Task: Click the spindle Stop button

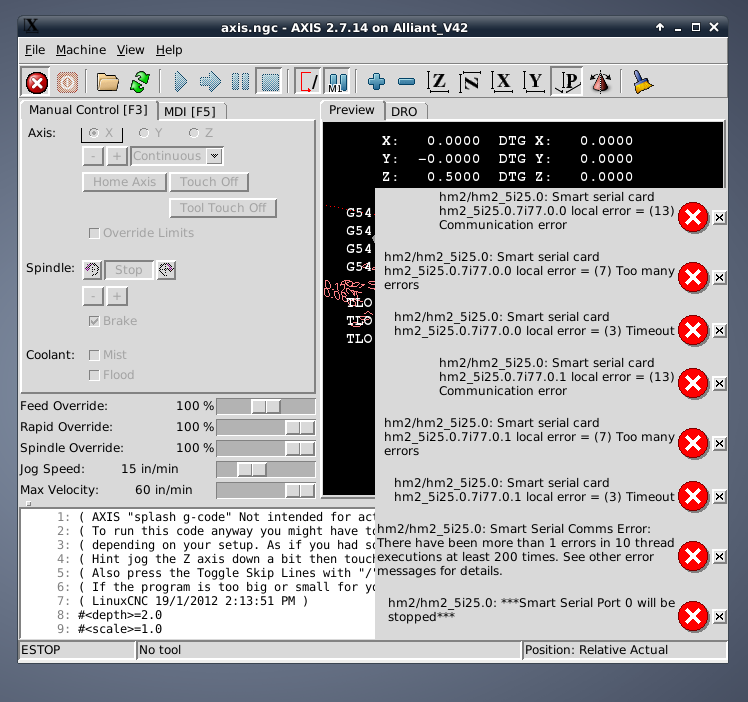Action: click(129, 270)
